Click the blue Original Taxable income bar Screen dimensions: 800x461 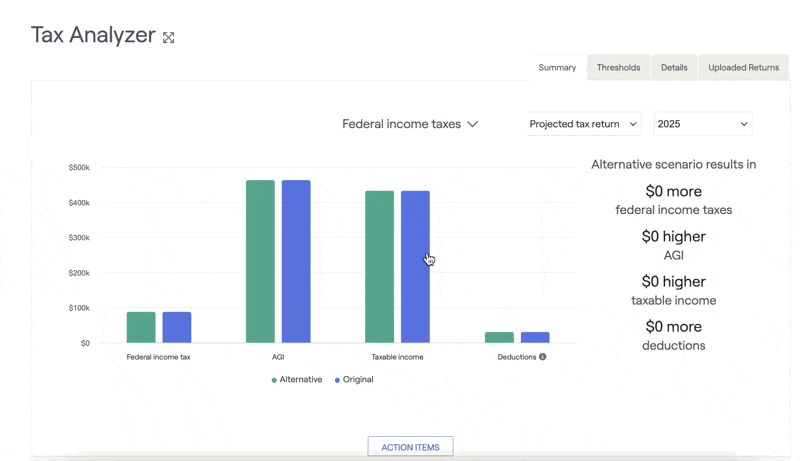point(415,267)
